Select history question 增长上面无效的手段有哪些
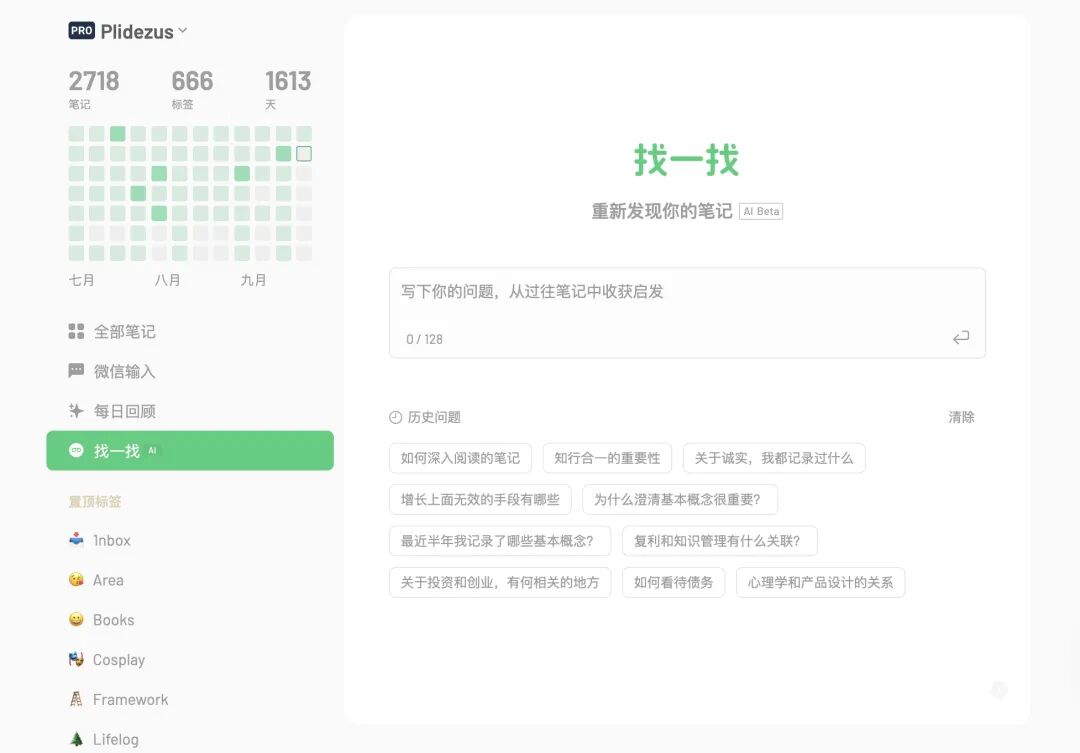The width and height of the screenshot is (1080, 753). click(x=480, y=499)
